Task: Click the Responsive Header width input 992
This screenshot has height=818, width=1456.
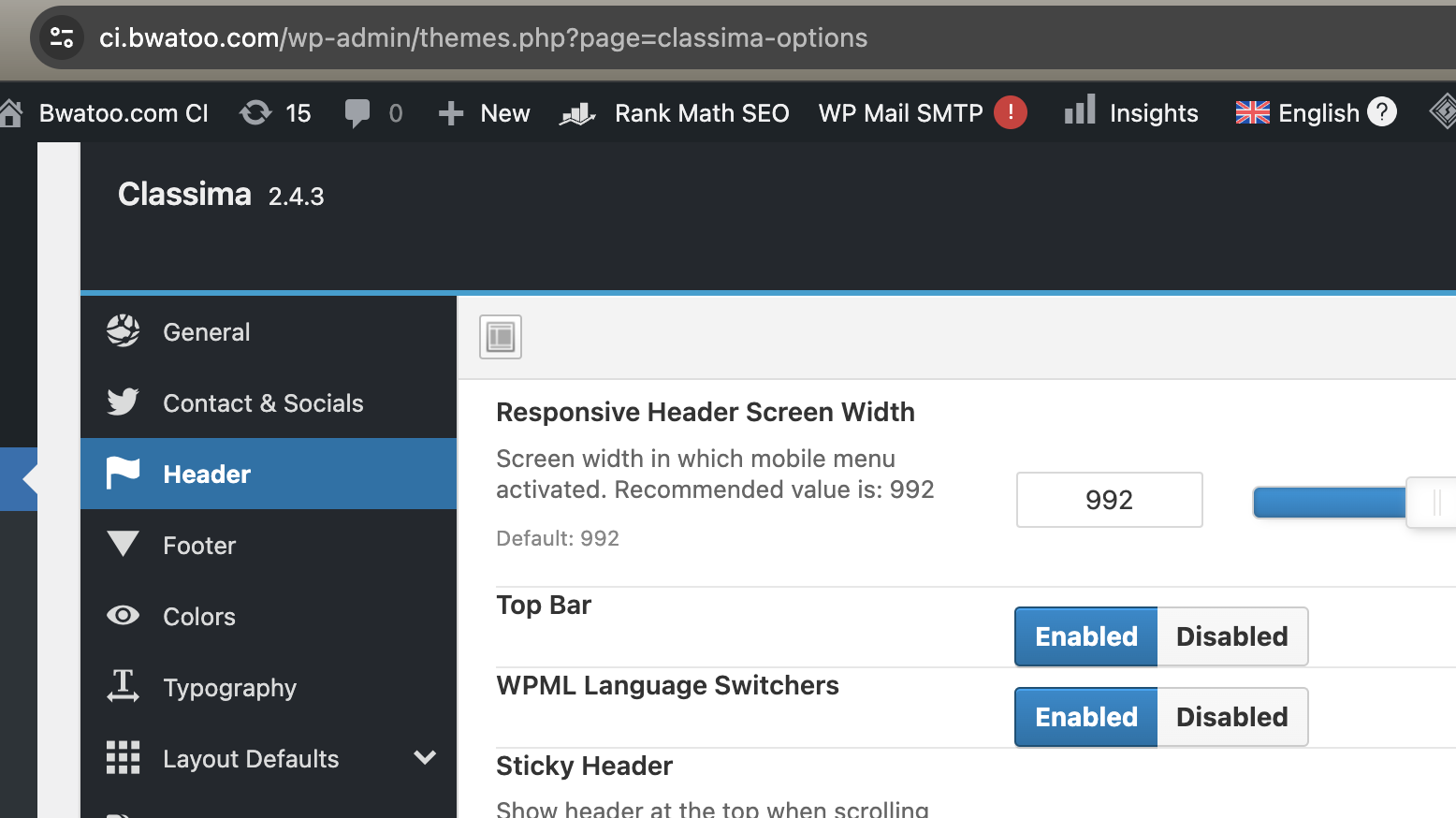Action: (x=1110, y=500)
